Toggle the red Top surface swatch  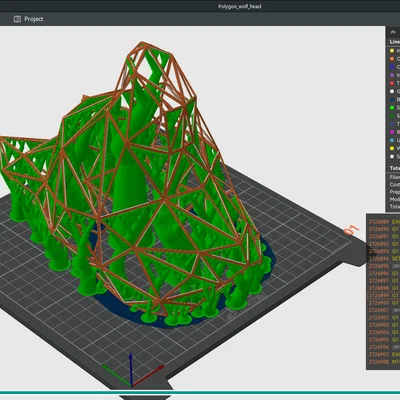pos(392,83)
